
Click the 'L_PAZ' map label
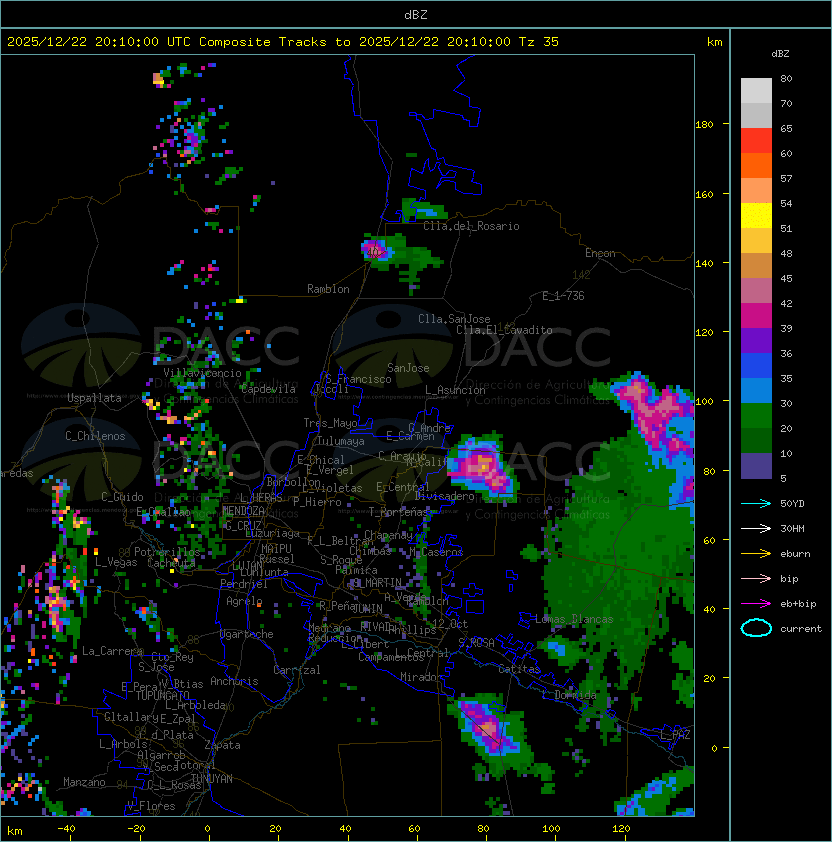point(675,734)
